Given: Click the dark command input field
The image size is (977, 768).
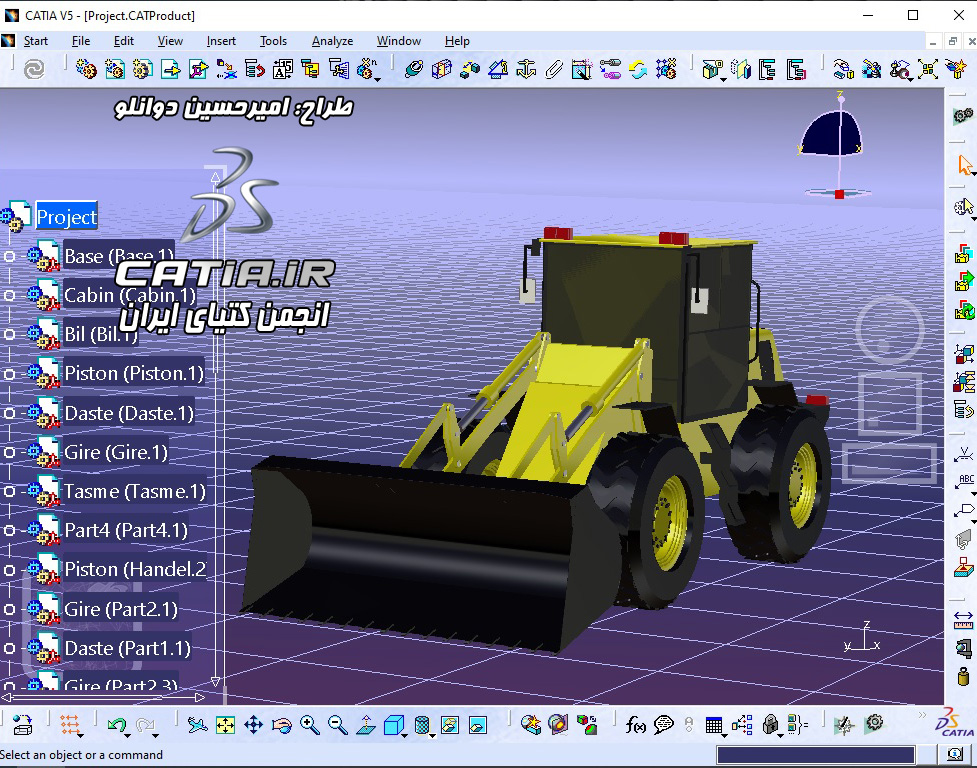Looking at the screenshot, I should 815,755.
